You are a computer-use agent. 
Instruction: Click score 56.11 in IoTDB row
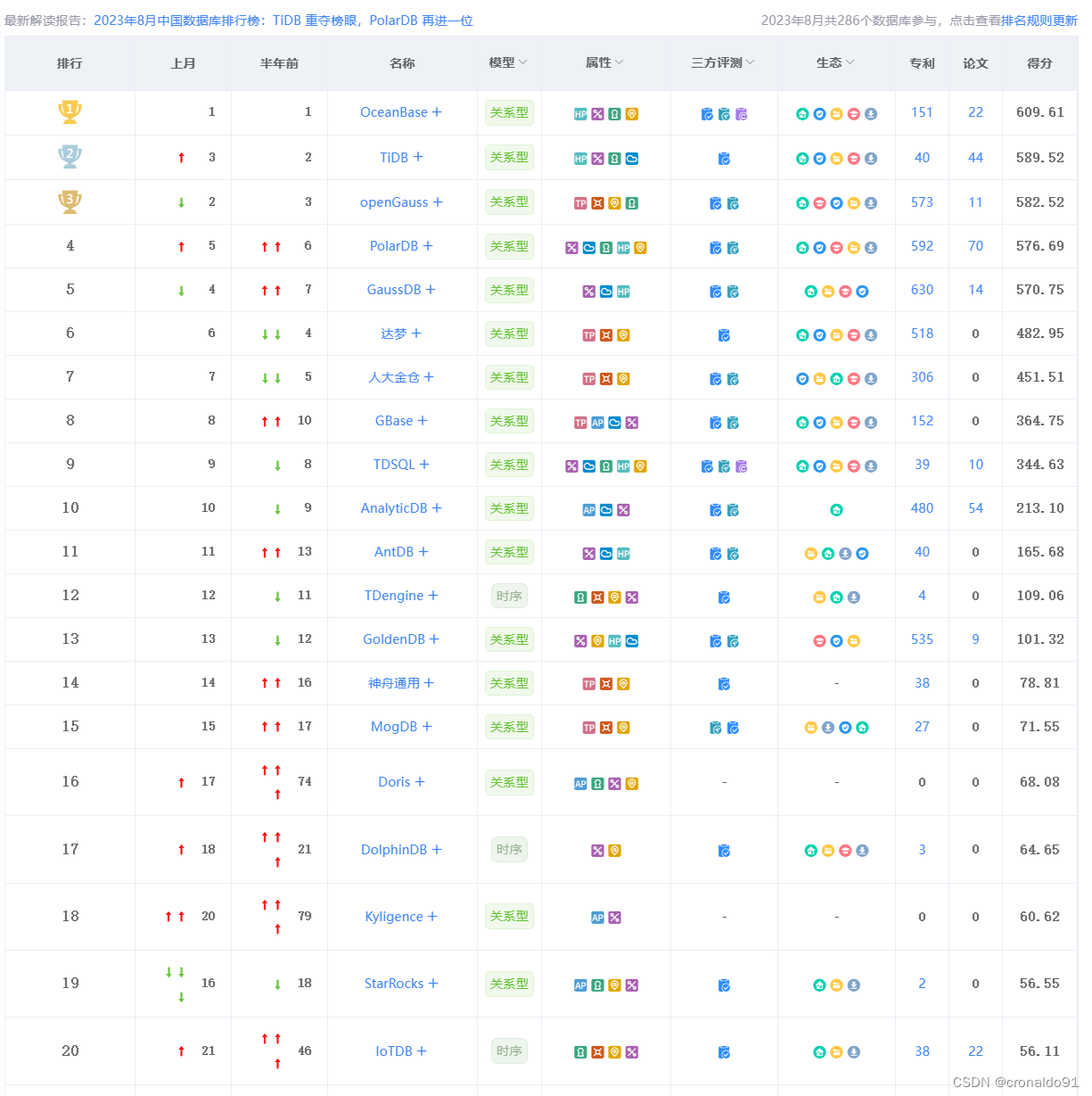(x=1039, y=1051)
